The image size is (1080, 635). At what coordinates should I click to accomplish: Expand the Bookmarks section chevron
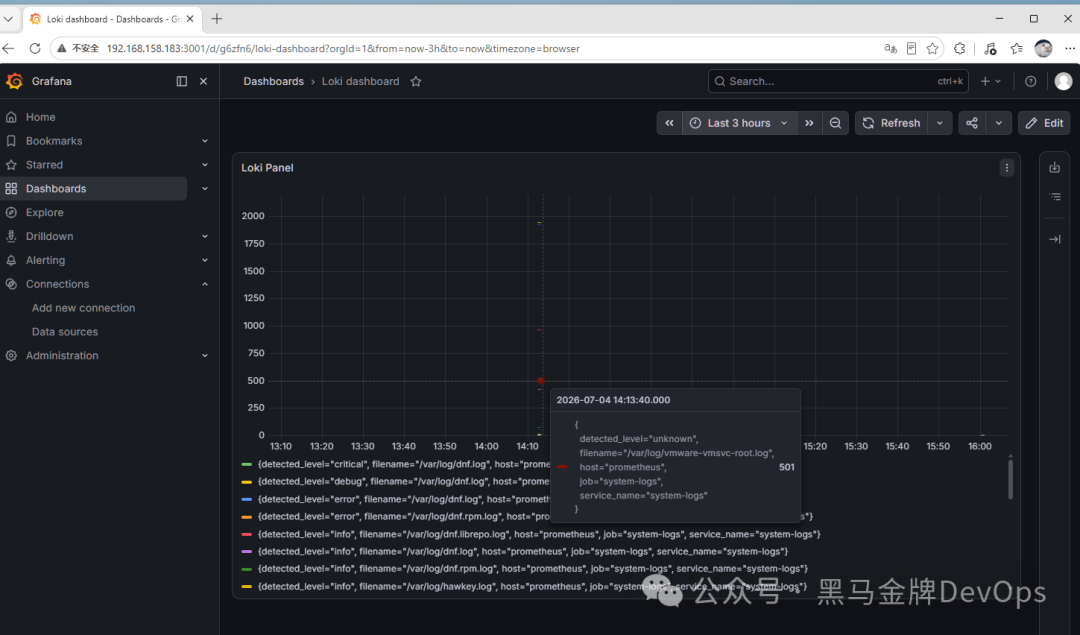coord(205,140)
